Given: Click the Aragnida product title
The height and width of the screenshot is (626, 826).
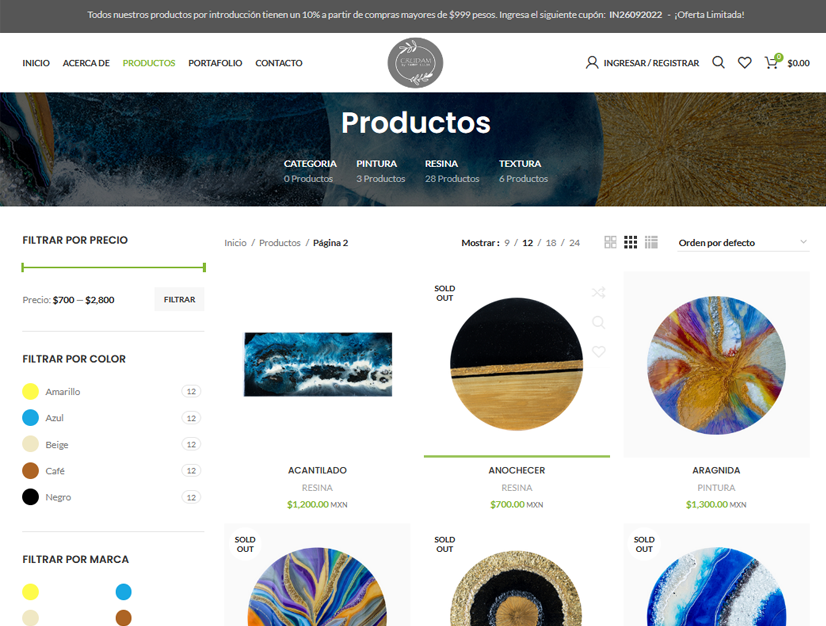Looking at the screenshot, I should click(716, 470).
